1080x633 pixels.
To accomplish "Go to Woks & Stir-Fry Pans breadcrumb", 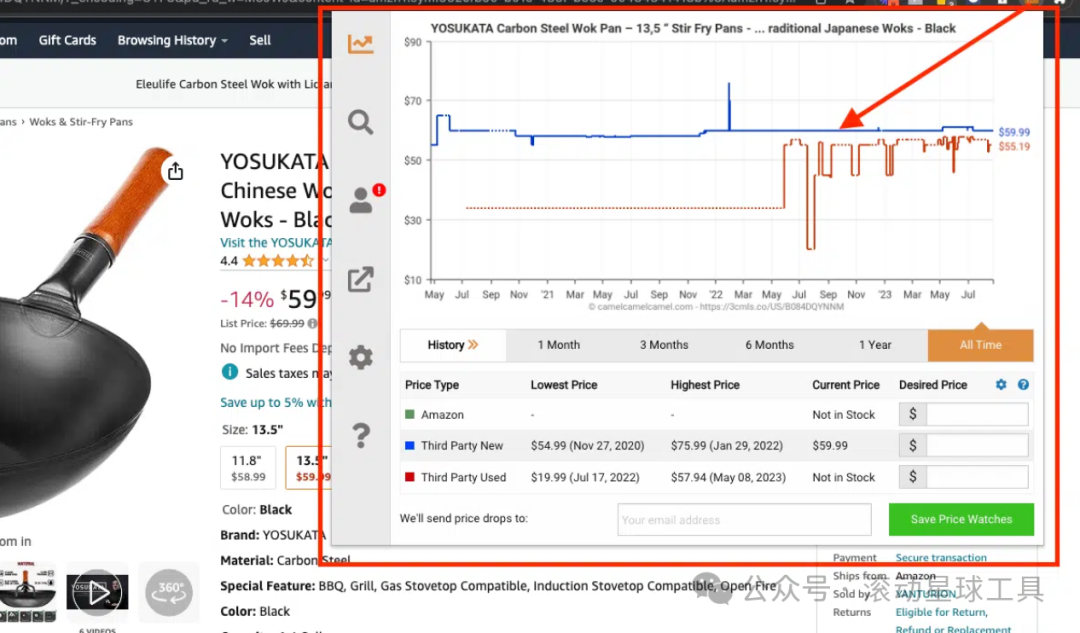I will click(81, 122).
